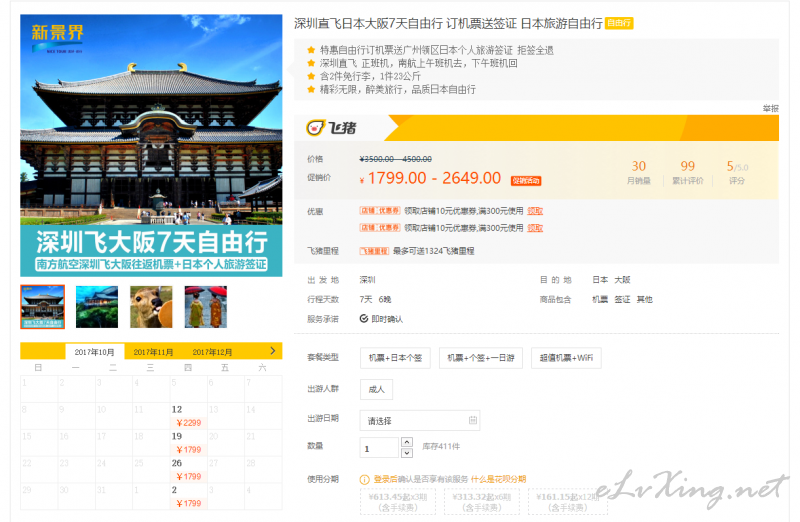800x522 pixels.
Task: Click the 举报 report link
Action: pos(770,108)
